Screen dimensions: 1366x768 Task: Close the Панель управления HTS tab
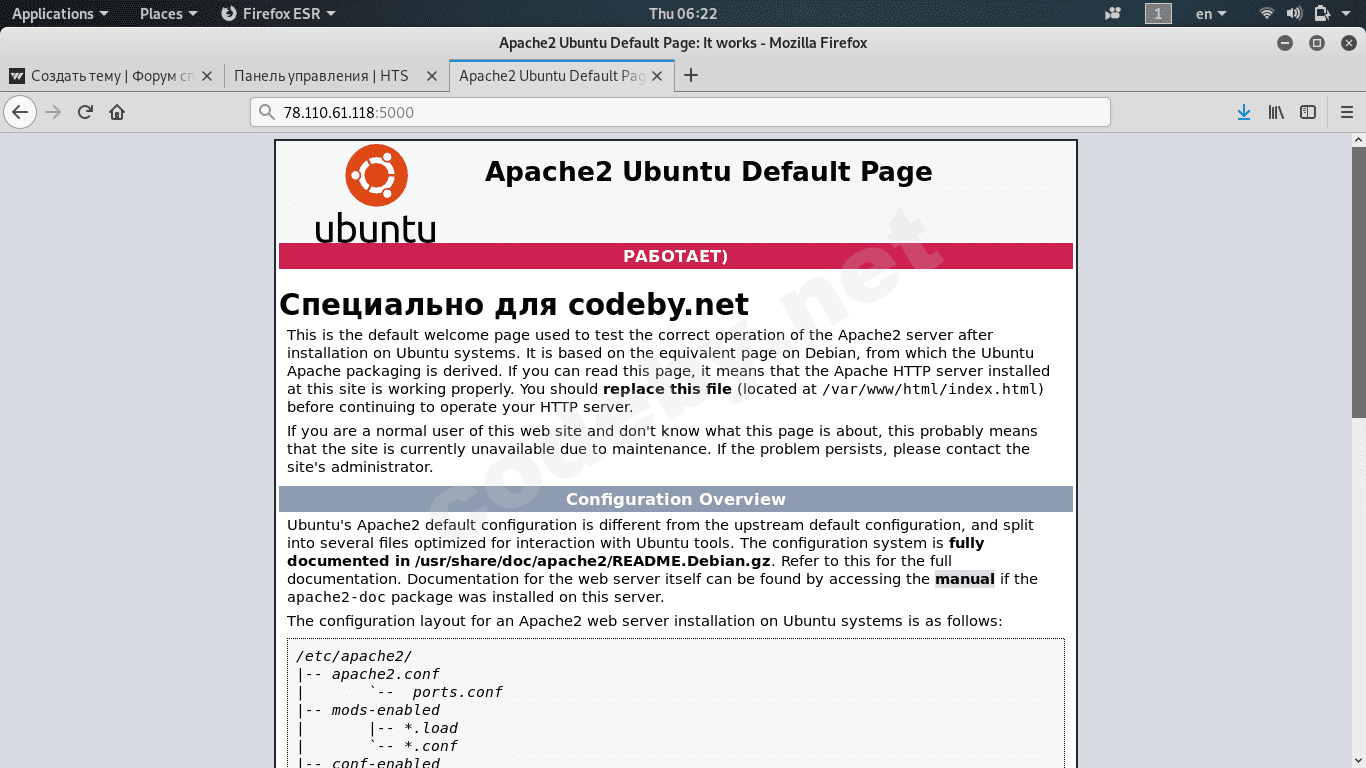coord(431,76)
